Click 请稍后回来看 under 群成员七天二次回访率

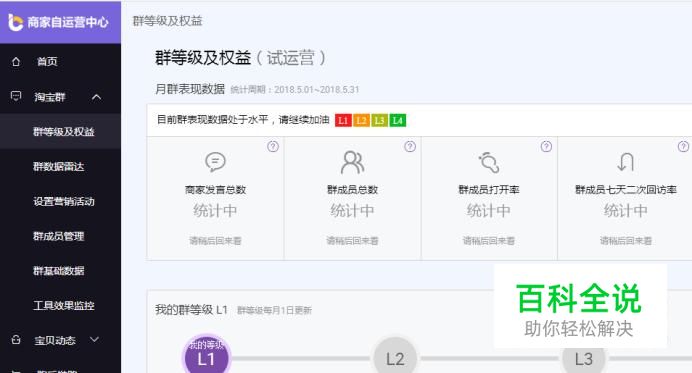[x=626, y=241]
